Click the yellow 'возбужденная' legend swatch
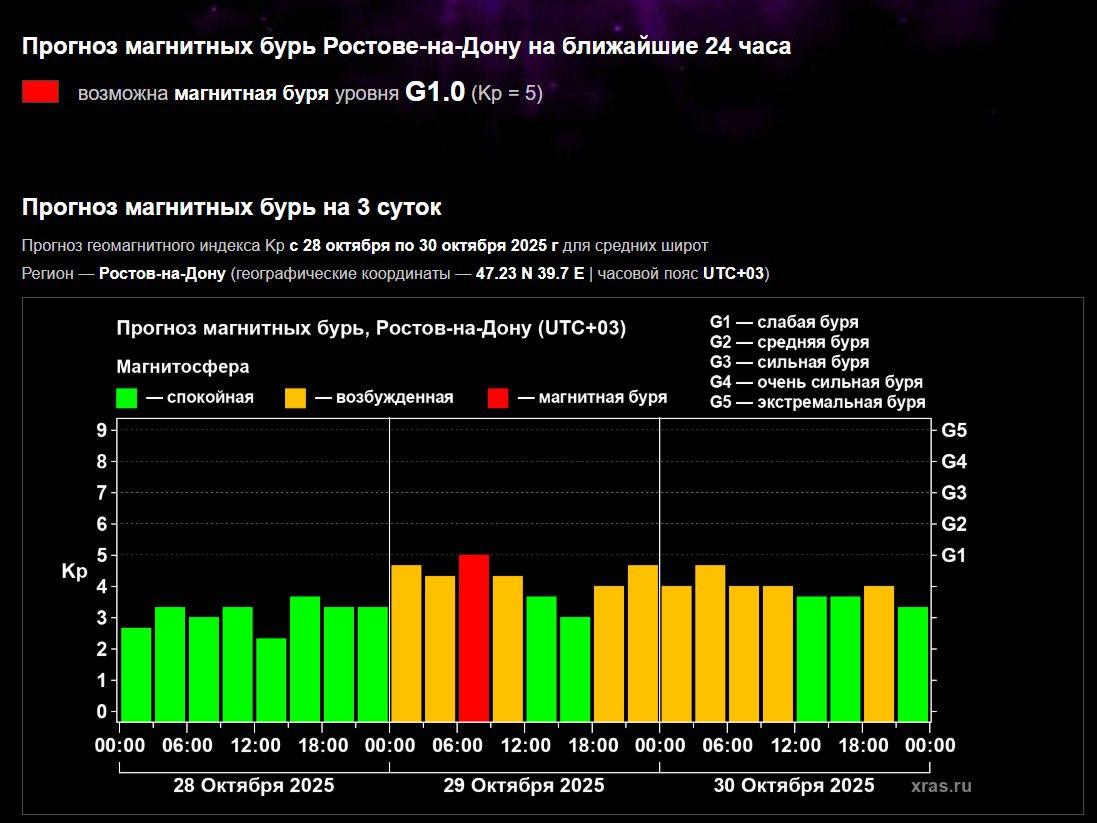Screen dimensions: 1097x823 click(296, 398)
